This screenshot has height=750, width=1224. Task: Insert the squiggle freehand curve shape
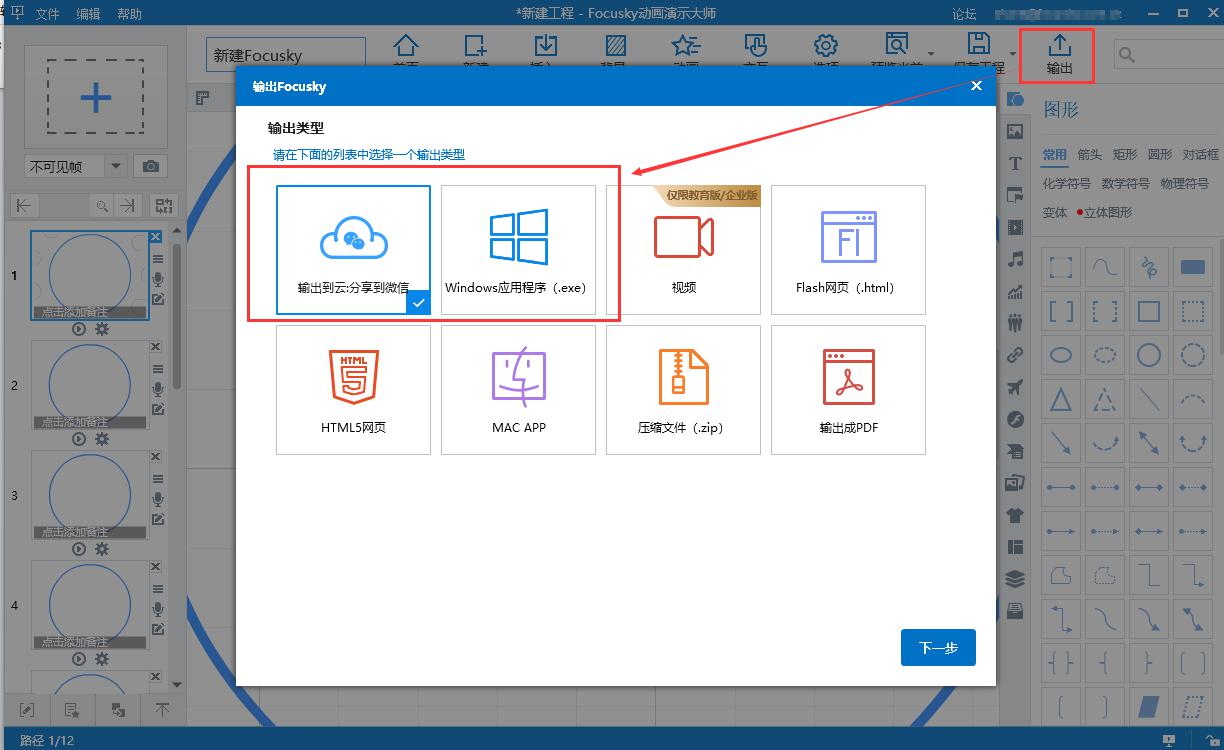pyautogui.click(x=1149, y=267)
